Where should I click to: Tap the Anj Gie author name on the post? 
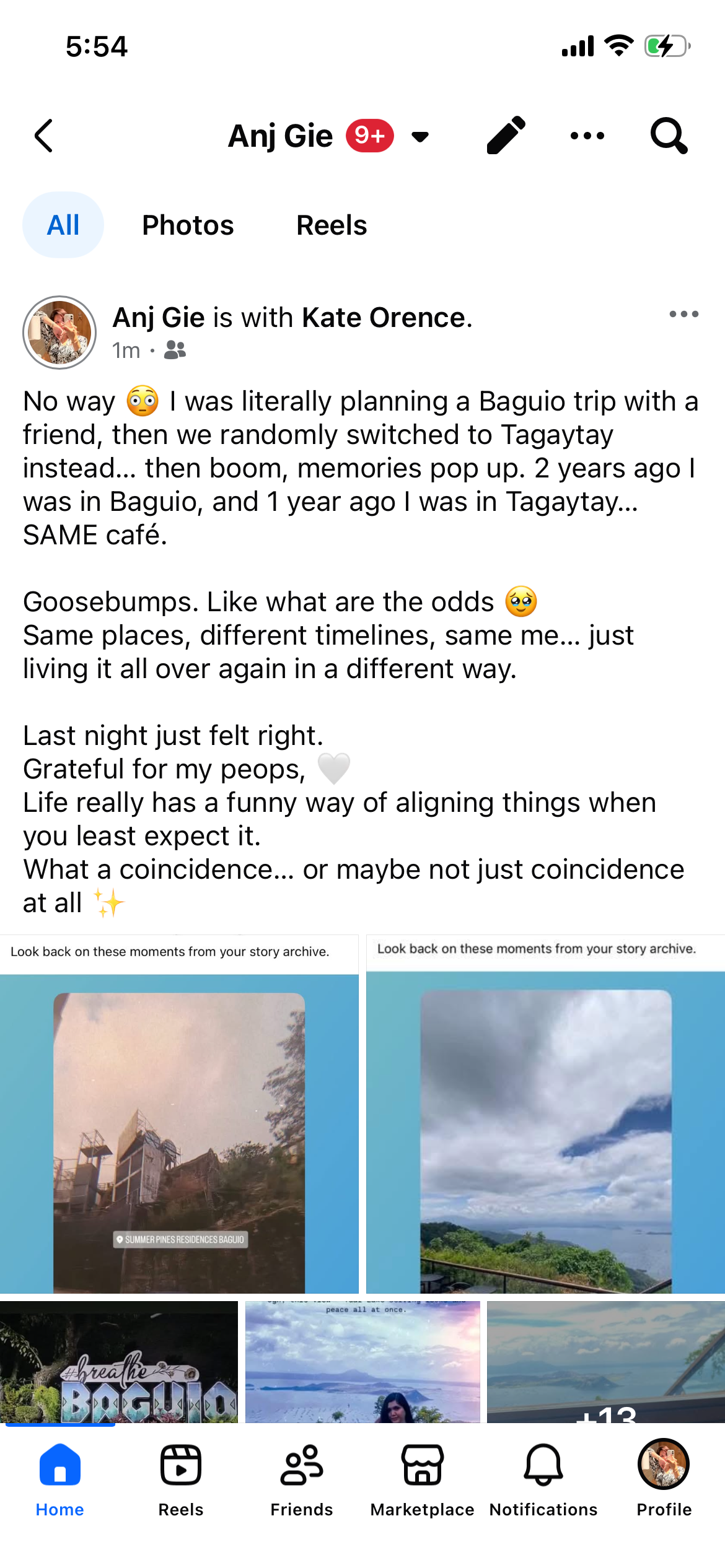[159, 318]
